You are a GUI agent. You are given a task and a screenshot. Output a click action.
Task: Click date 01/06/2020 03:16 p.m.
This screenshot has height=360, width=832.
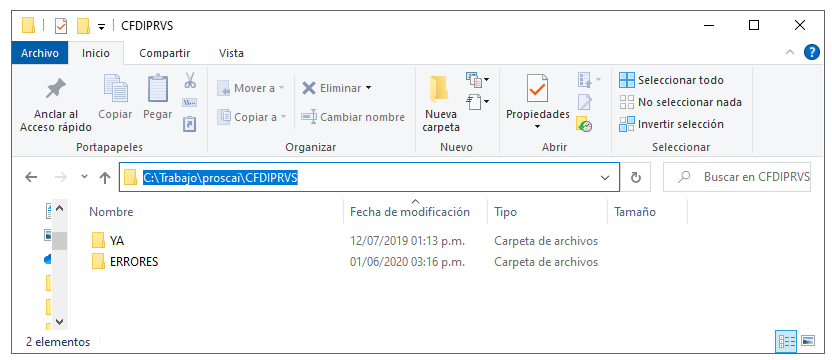408,262
